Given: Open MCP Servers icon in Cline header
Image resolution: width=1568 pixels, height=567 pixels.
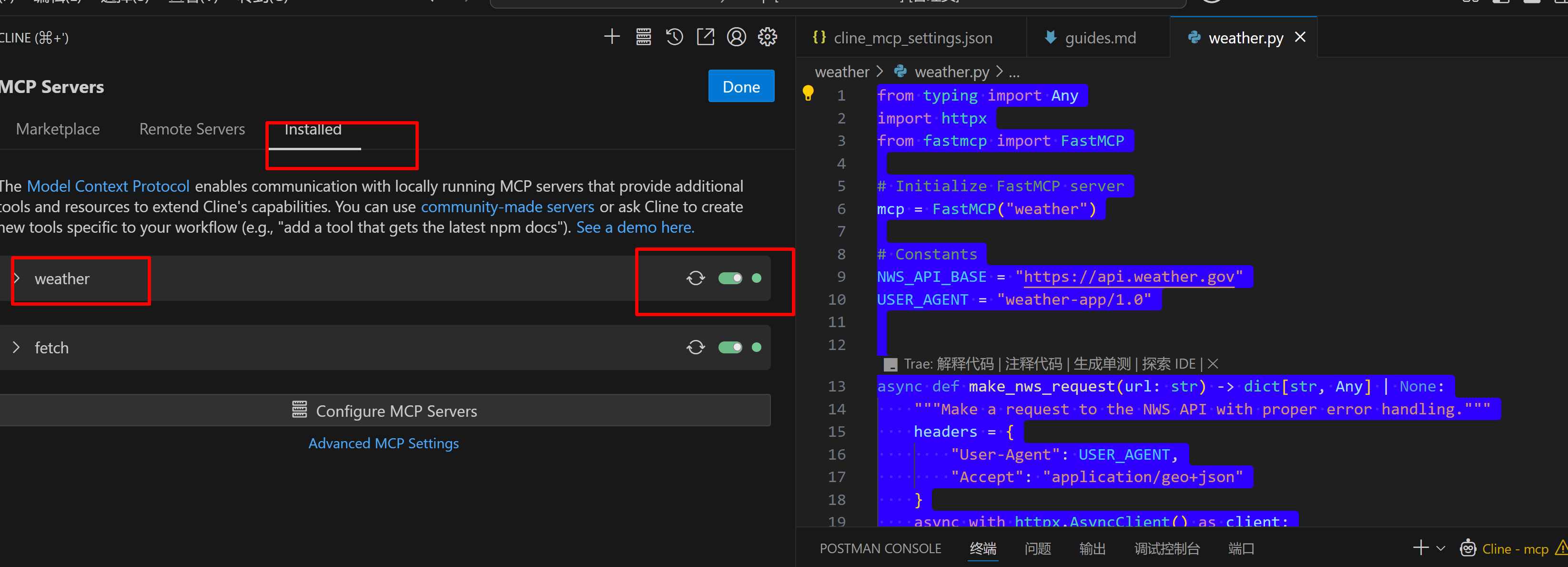Looking at the screenshot, I should 643,37.
